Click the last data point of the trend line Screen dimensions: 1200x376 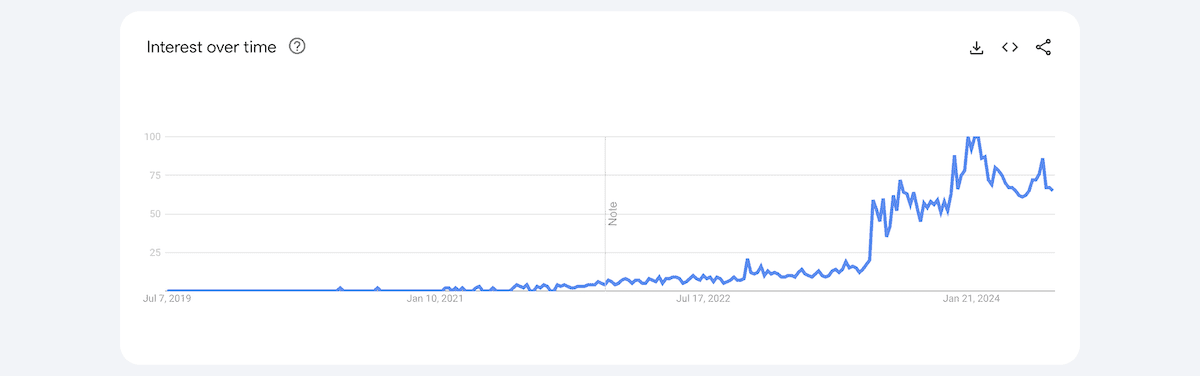1052,189
